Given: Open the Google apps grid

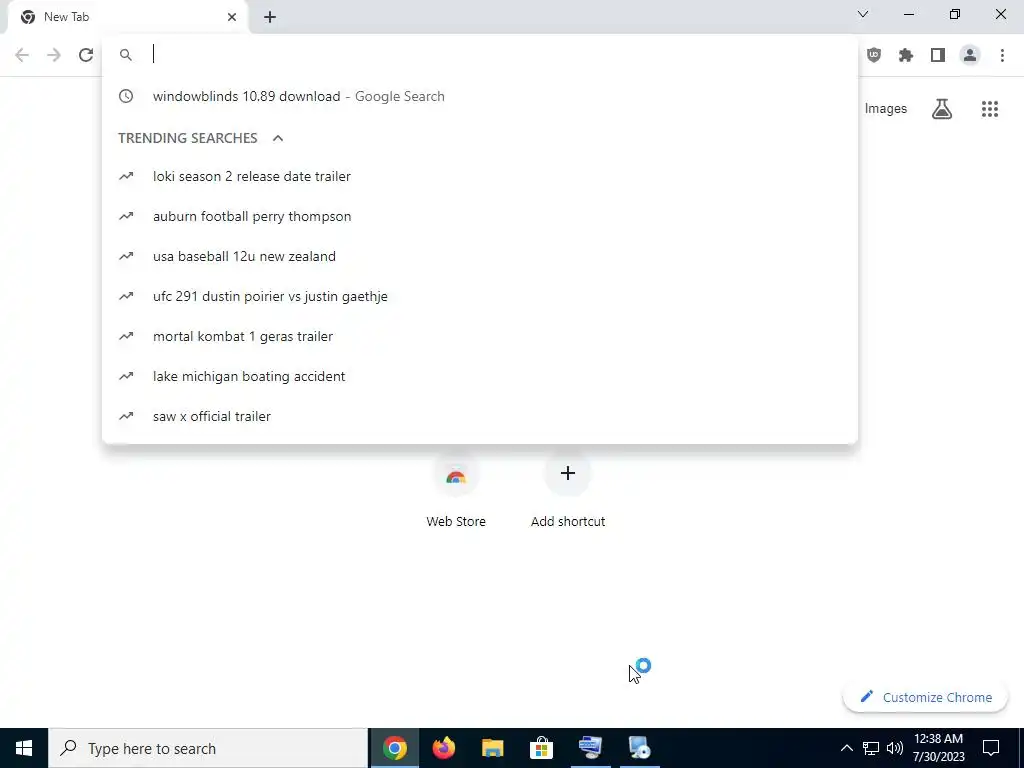Looking at the screenshot, I should pyautogui.click(x=990, y=109).
